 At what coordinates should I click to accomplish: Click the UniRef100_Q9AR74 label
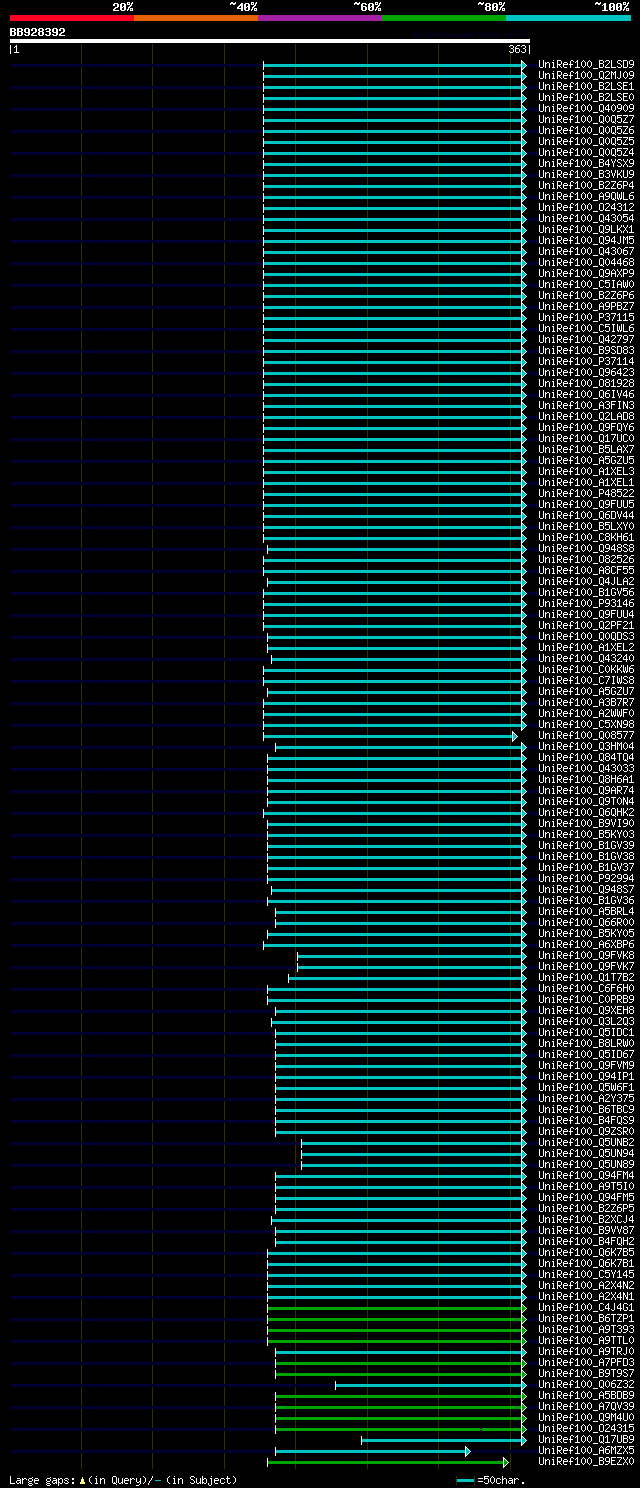click(586, 790)
